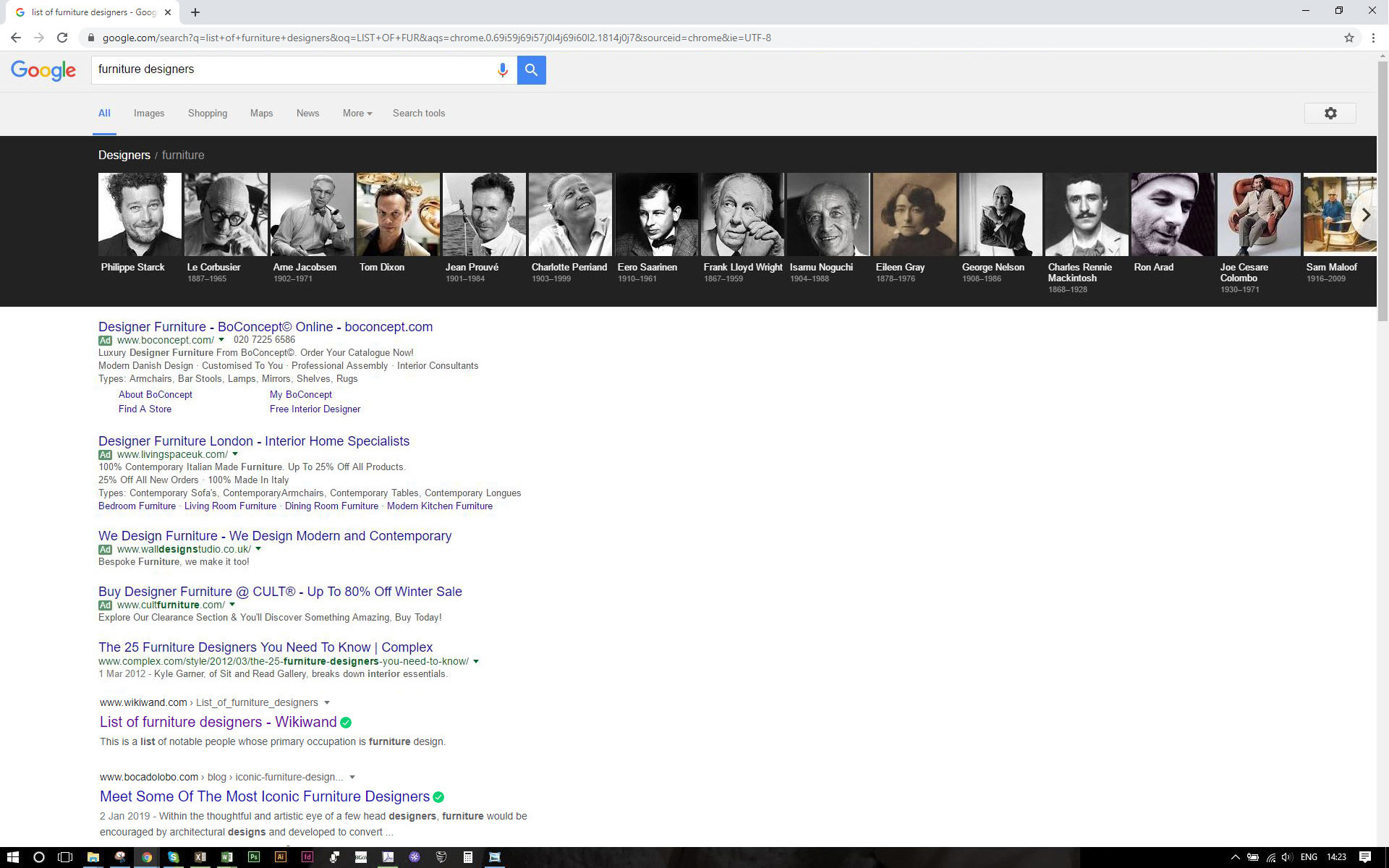
Task: Switch to Maps results tab
Action: coord(261,114)
